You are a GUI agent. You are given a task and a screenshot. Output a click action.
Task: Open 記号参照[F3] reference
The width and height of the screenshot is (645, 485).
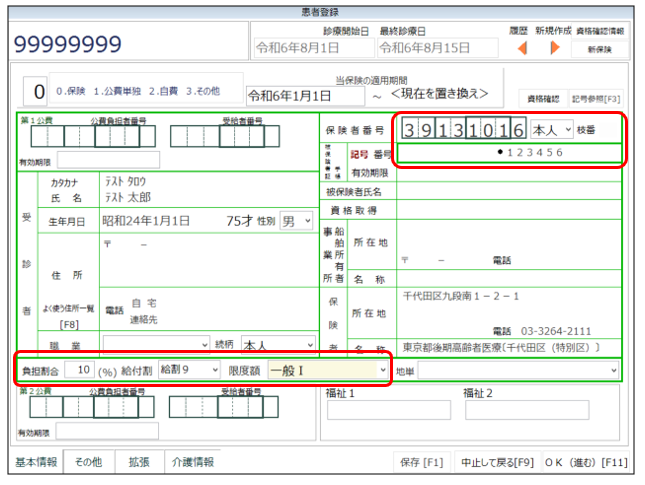pyautogui.click(x=597, y=99)
